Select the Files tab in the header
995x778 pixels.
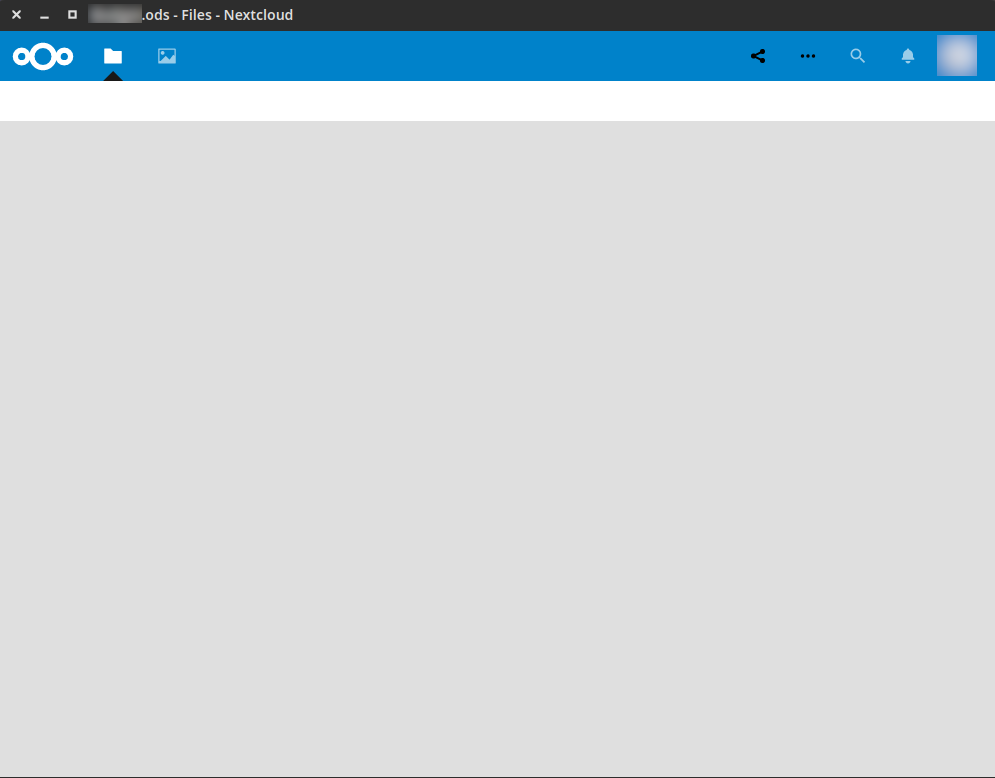click(112, 56)
